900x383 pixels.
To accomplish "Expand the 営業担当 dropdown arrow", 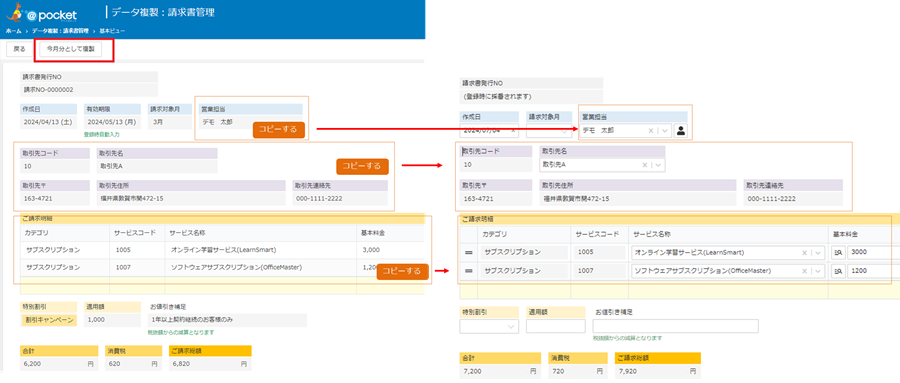I will [x=664, y=131].
